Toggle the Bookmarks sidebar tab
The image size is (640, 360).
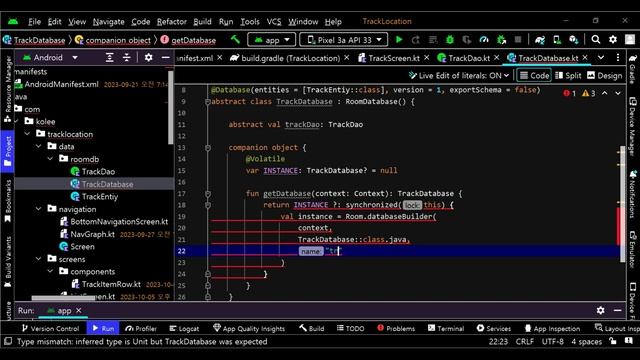coord(8,201)
